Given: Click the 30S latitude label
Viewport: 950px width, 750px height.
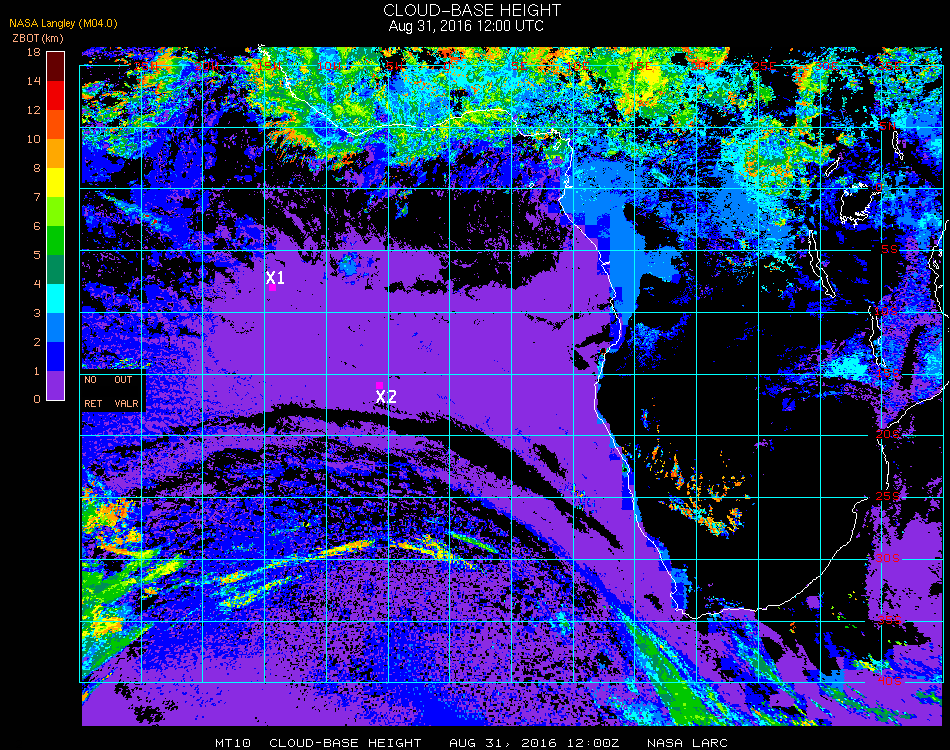Looking at the screenshot, I should pyautogui.click(x=888, y=559).
